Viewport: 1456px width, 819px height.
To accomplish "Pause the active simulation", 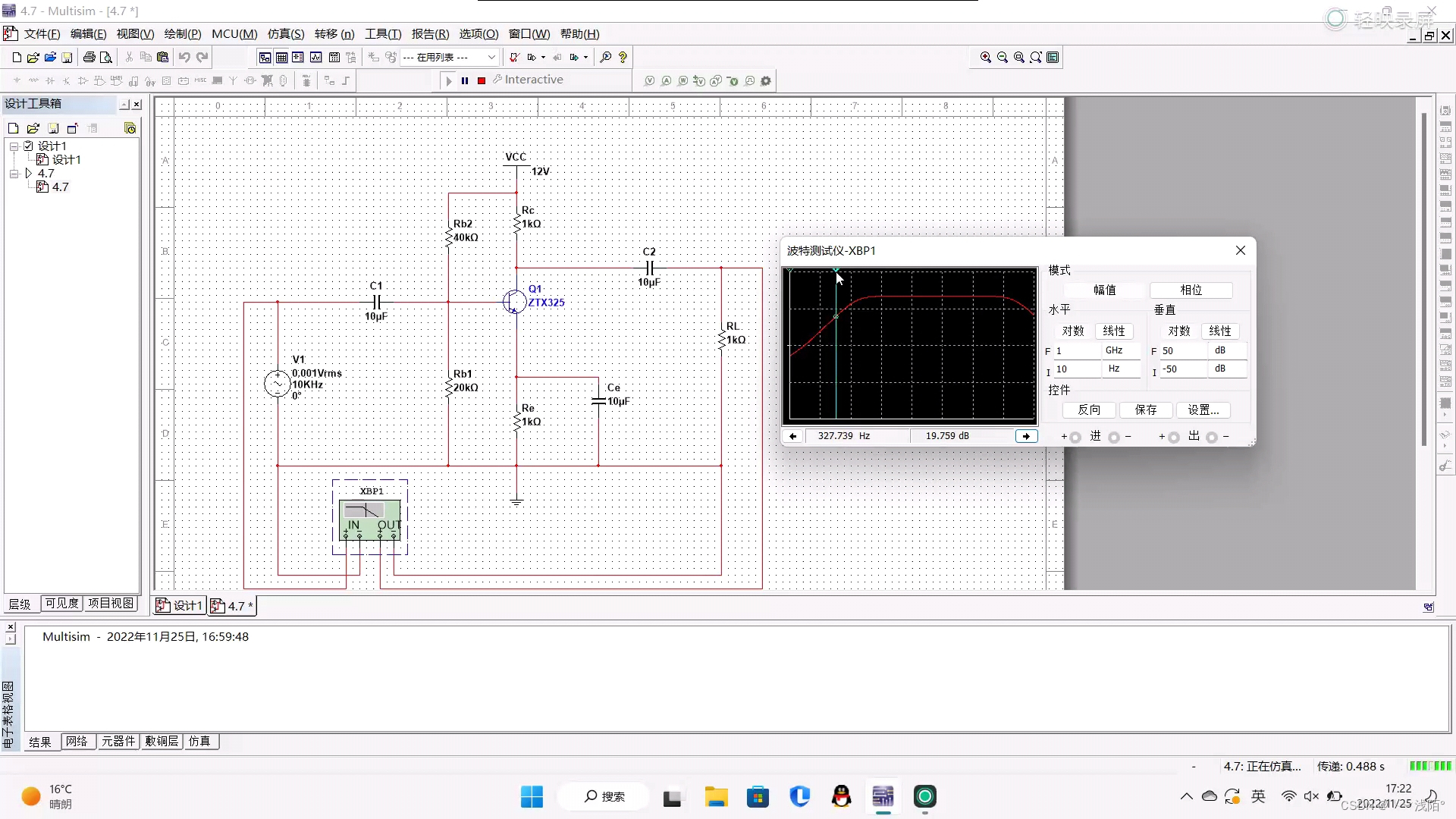I will pyautogui.click(x=465, y=80).
